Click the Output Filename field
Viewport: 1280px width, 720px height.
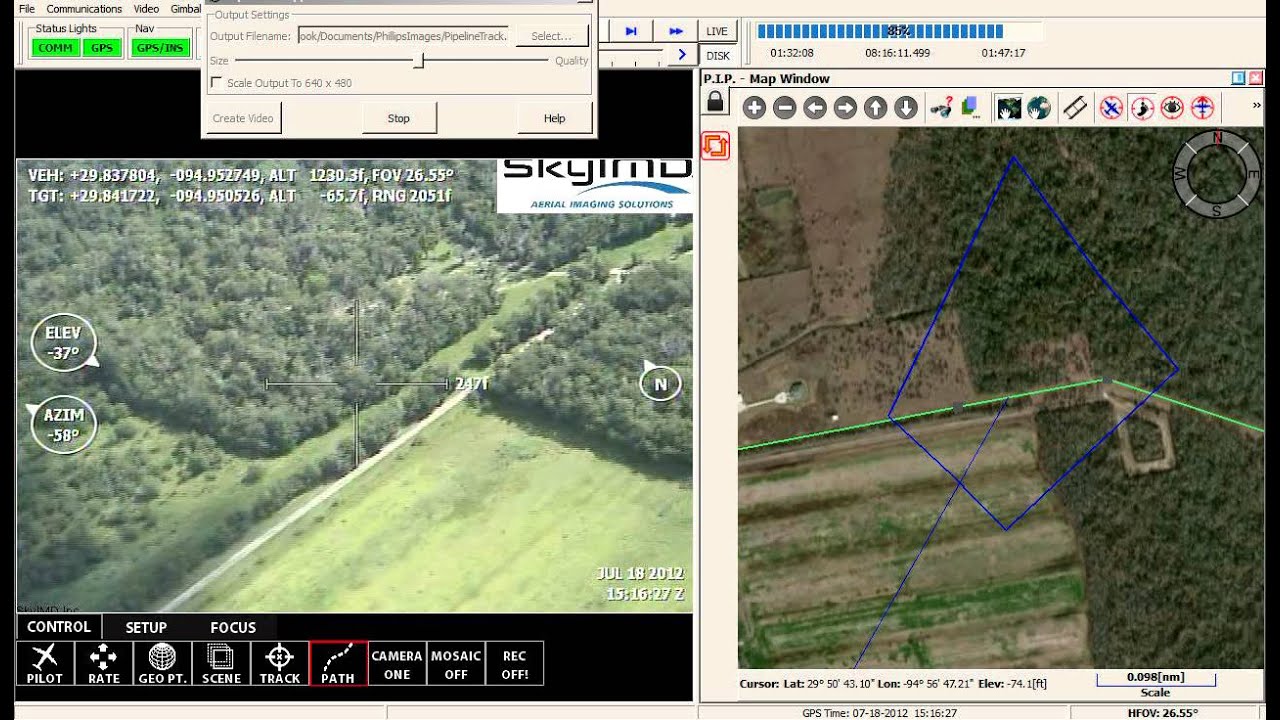coord(403,36)
